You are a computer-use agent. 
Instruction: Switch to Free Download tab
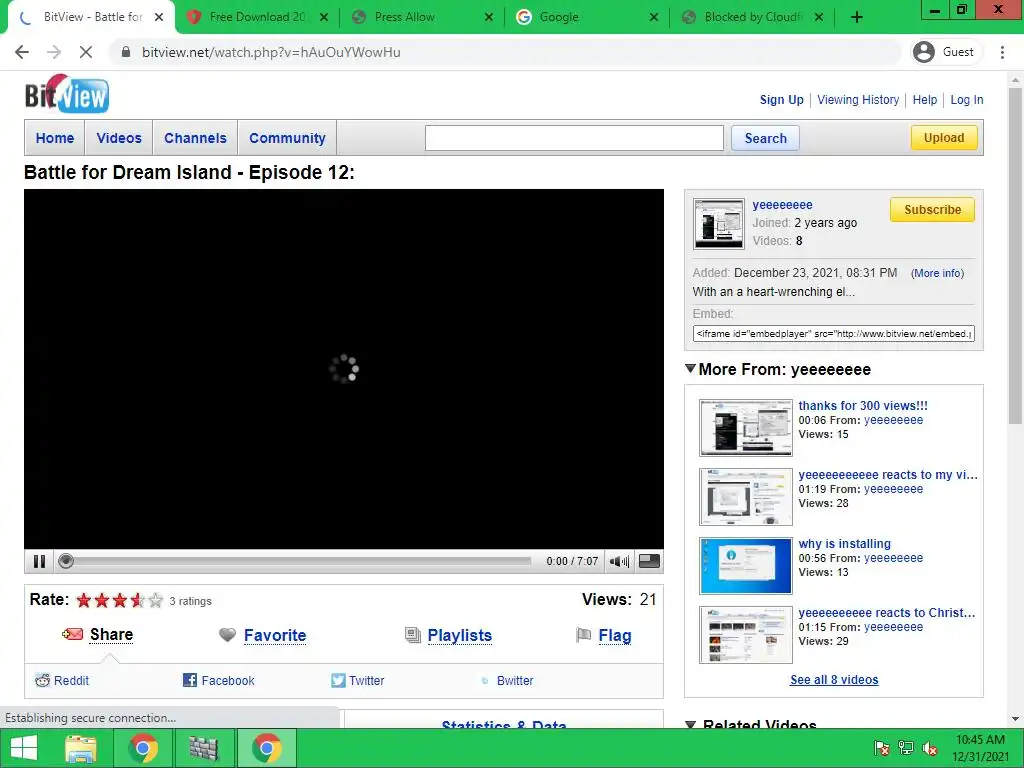tap(258, 17)
